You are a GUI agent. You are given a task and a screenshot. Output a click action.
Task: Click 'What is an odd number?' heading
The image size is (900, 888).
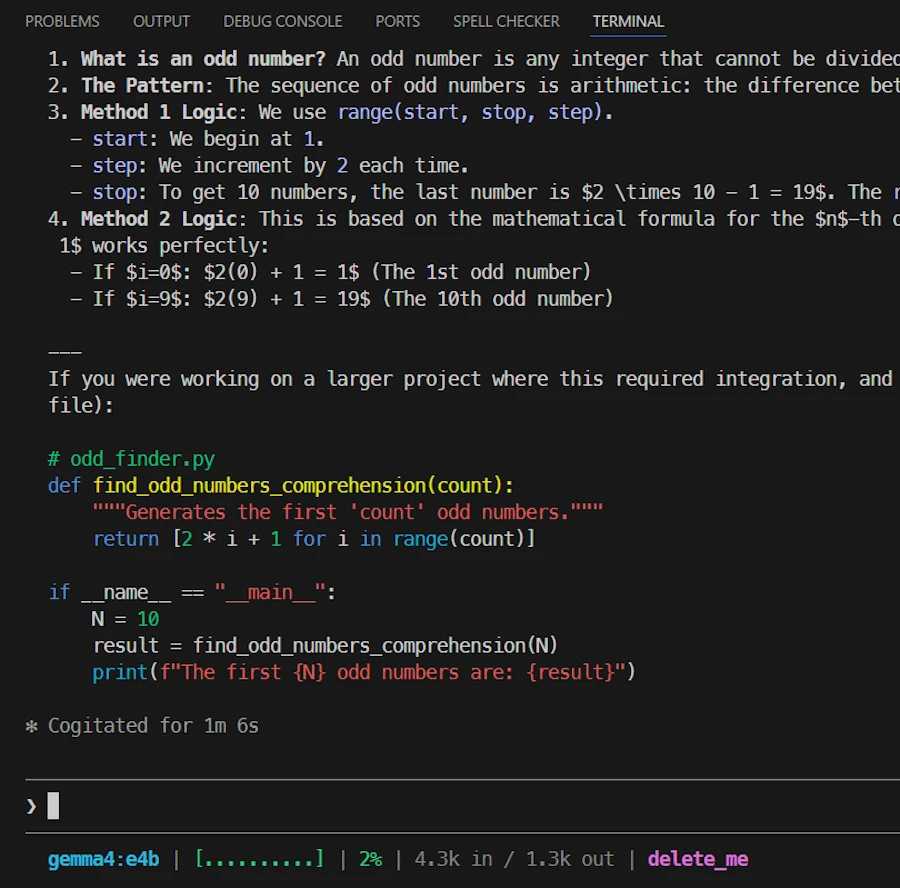(x=203, y=59)
